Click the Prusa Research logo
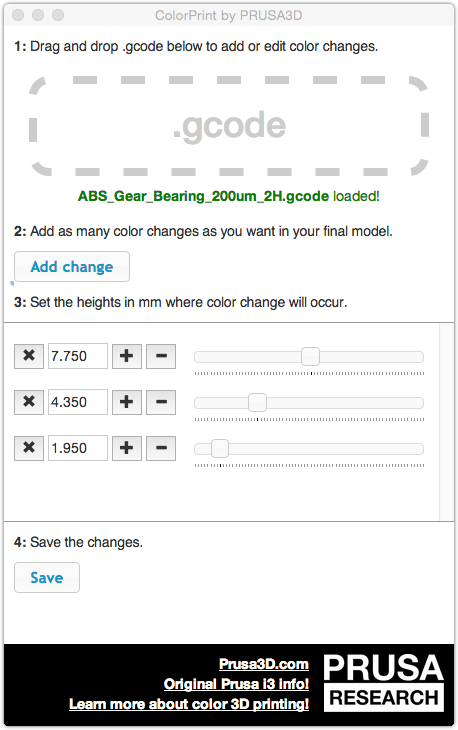 (384, 682)
